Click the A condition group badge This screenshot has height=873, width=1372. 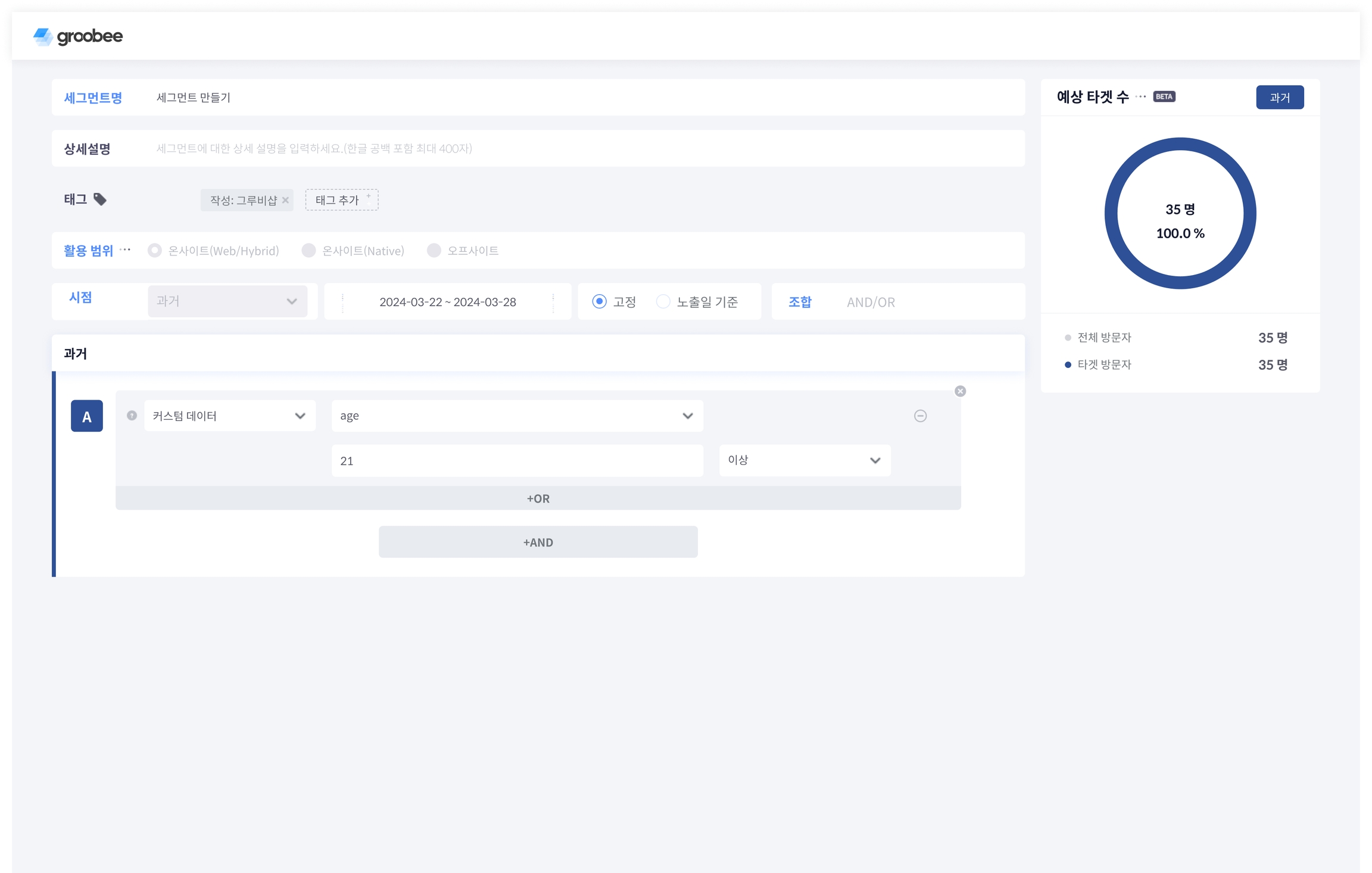[x=87, y=416]
